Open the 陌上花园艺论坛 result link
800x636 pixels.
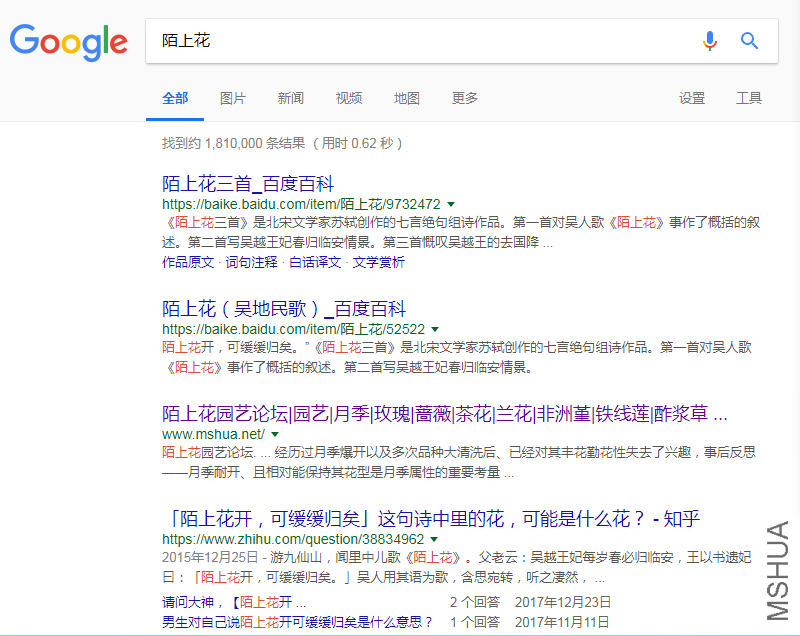tap(444, 414)
